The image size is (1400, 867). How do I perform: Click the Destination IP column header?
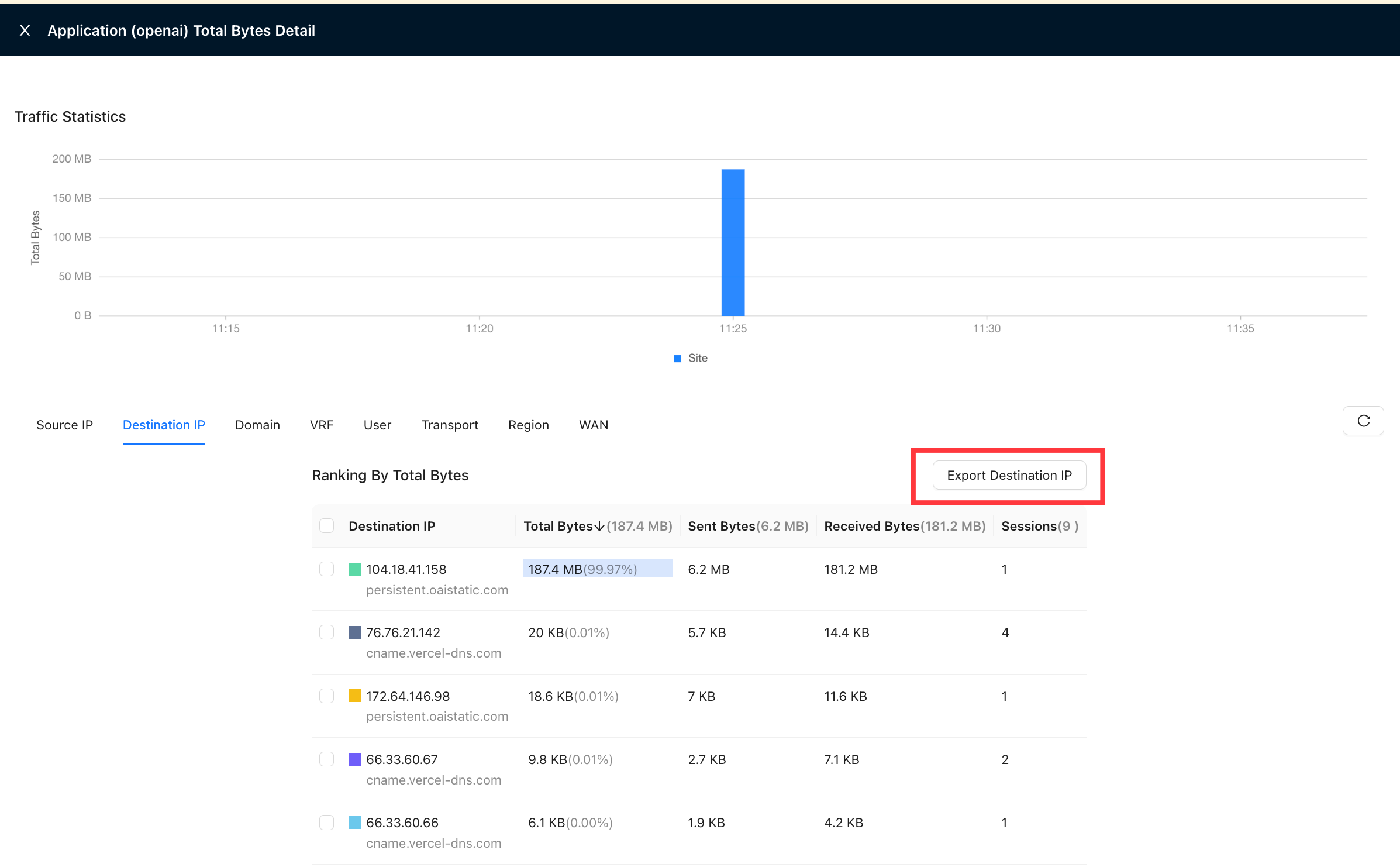coord(392,527)
